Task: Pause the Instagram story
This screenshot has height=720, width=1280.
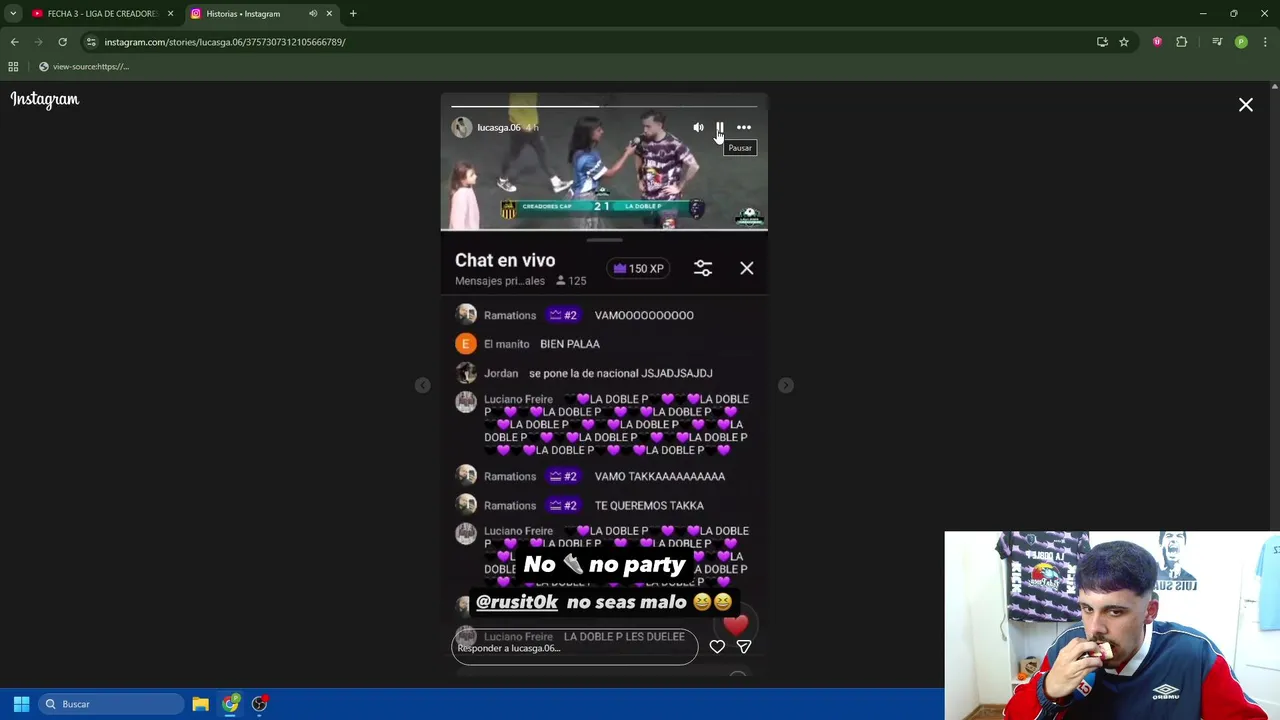Action: pyautogui.click(x=720, y=128)
